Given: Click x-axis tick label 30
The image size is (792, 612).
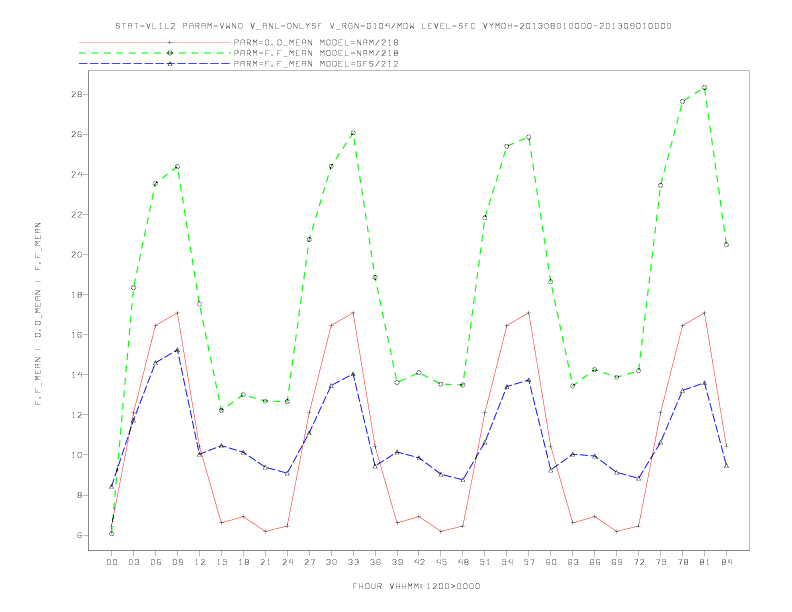Looking at the screenshot, I should point(331,562).
